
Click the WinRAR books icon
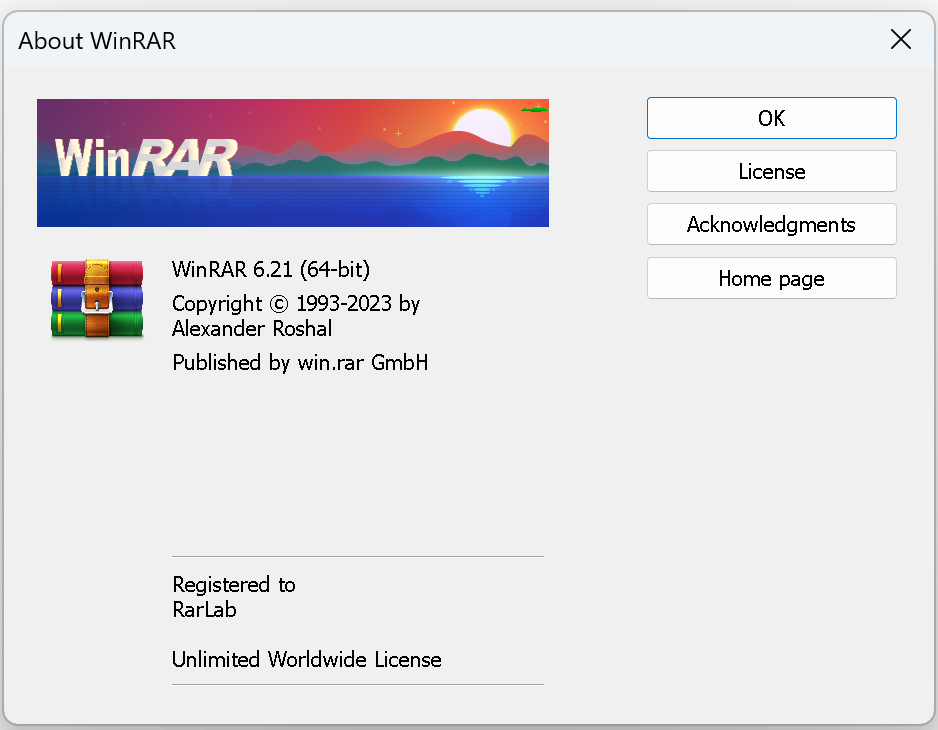(97, 299)
